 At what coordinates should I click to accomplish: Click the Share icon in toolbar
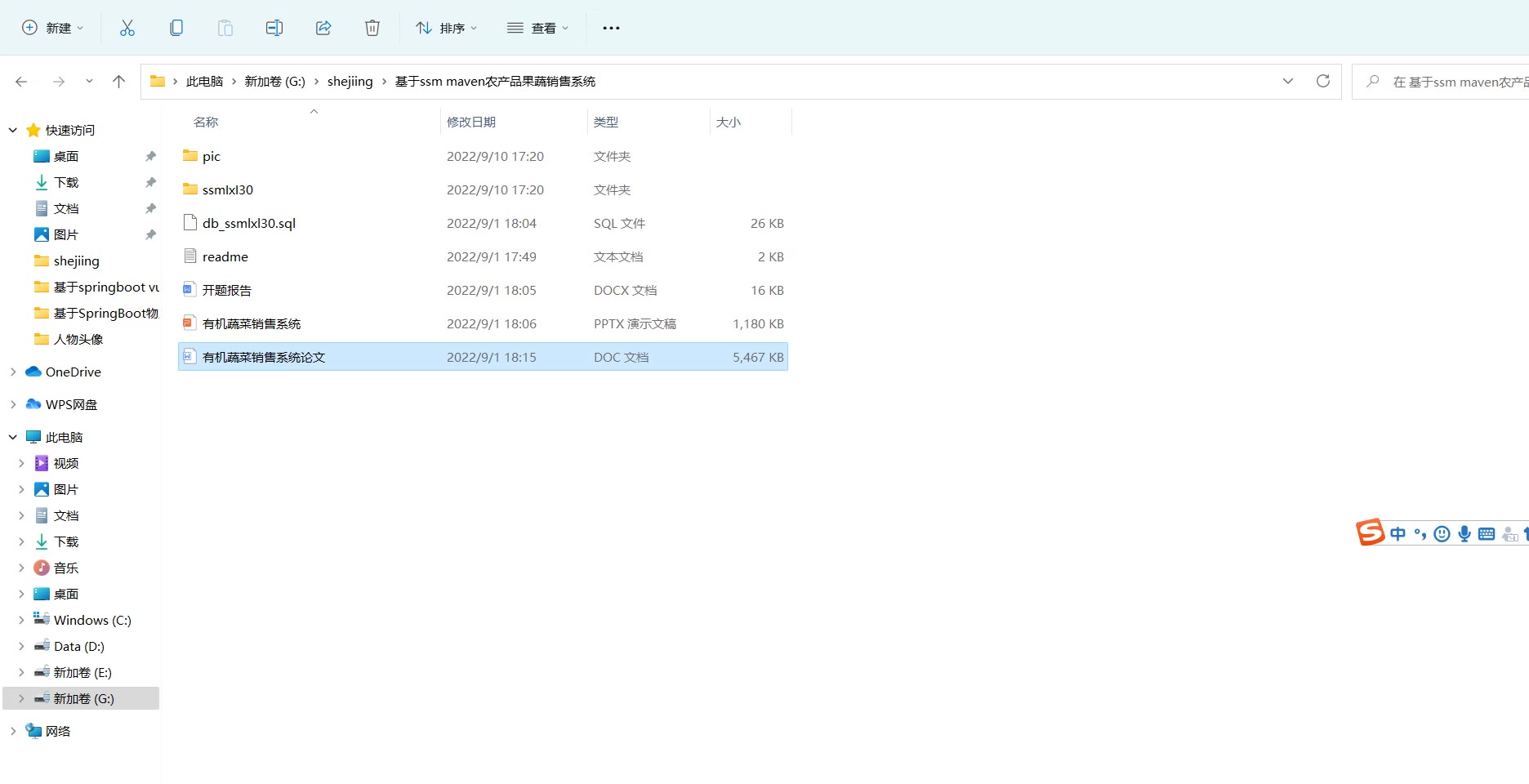323,28
